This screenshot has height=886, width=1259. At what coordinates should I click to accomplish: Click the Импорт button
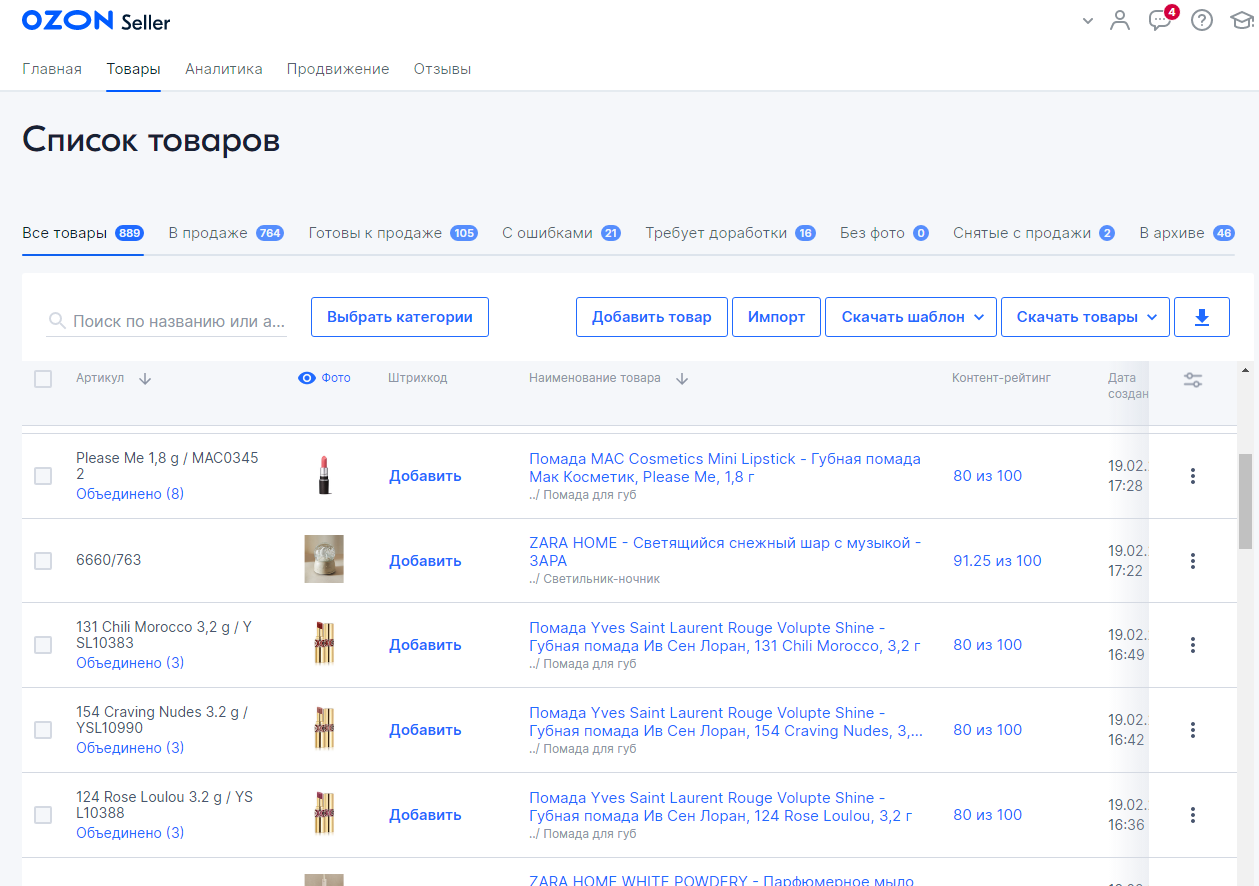click(777, 317)
